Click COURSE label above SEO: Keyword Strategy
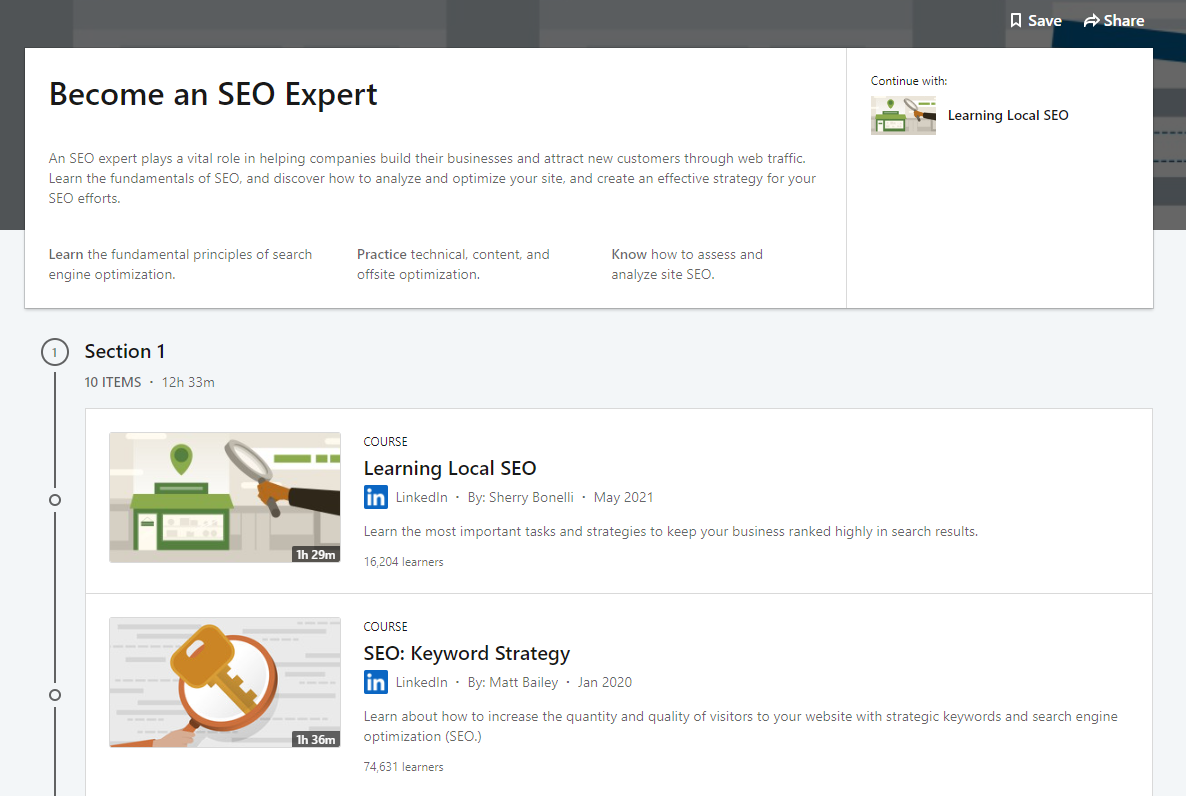Screen dimensions: 1186x796 [x=385, y=627]
